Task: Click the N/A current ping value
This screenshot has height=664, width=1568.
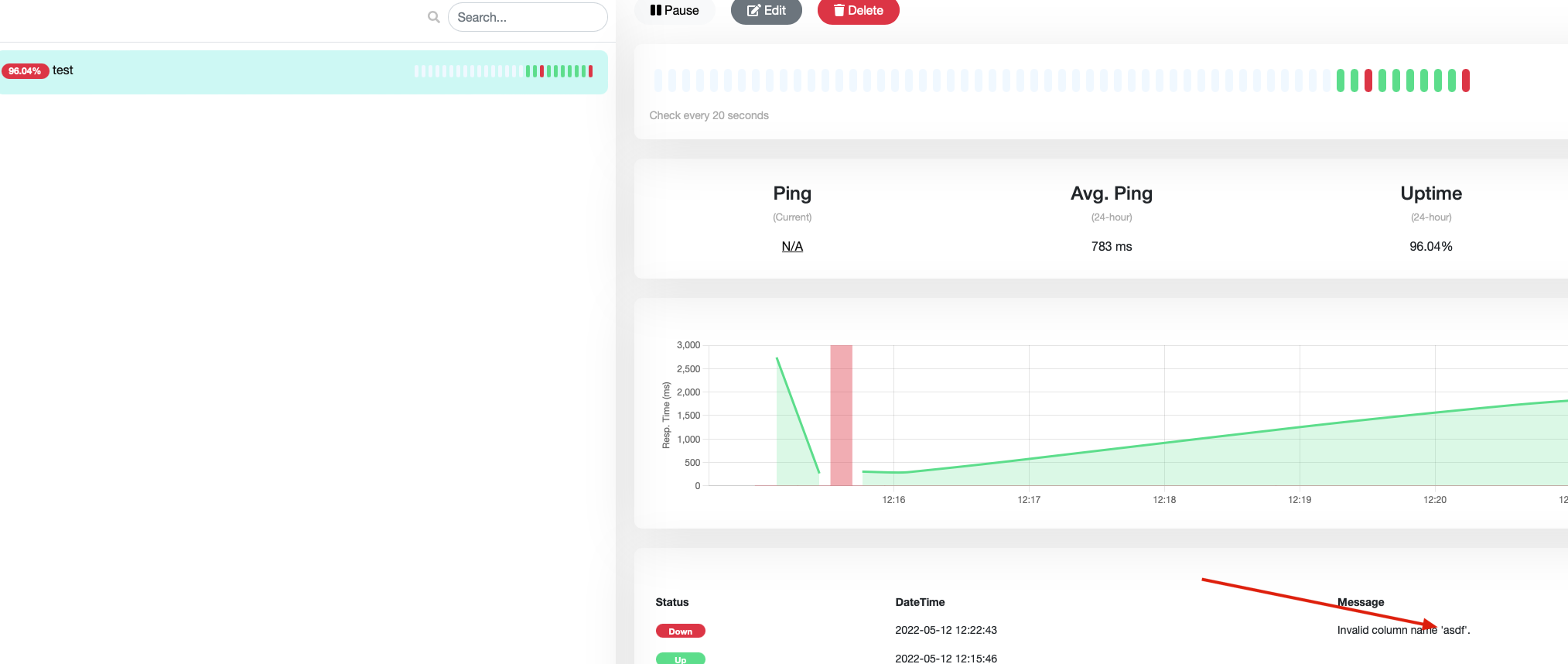Action: (792, 246)
